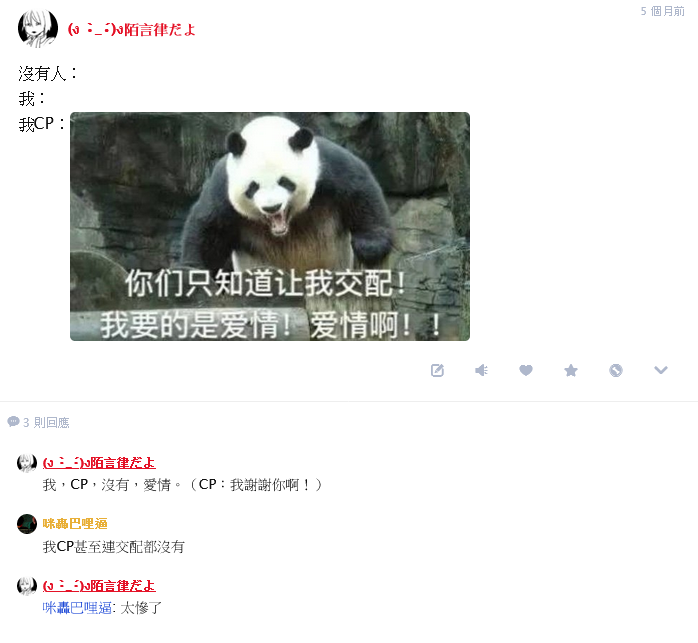
Task: Click the blue mention 咪轟巴哩逼
Action: (77, 608)
